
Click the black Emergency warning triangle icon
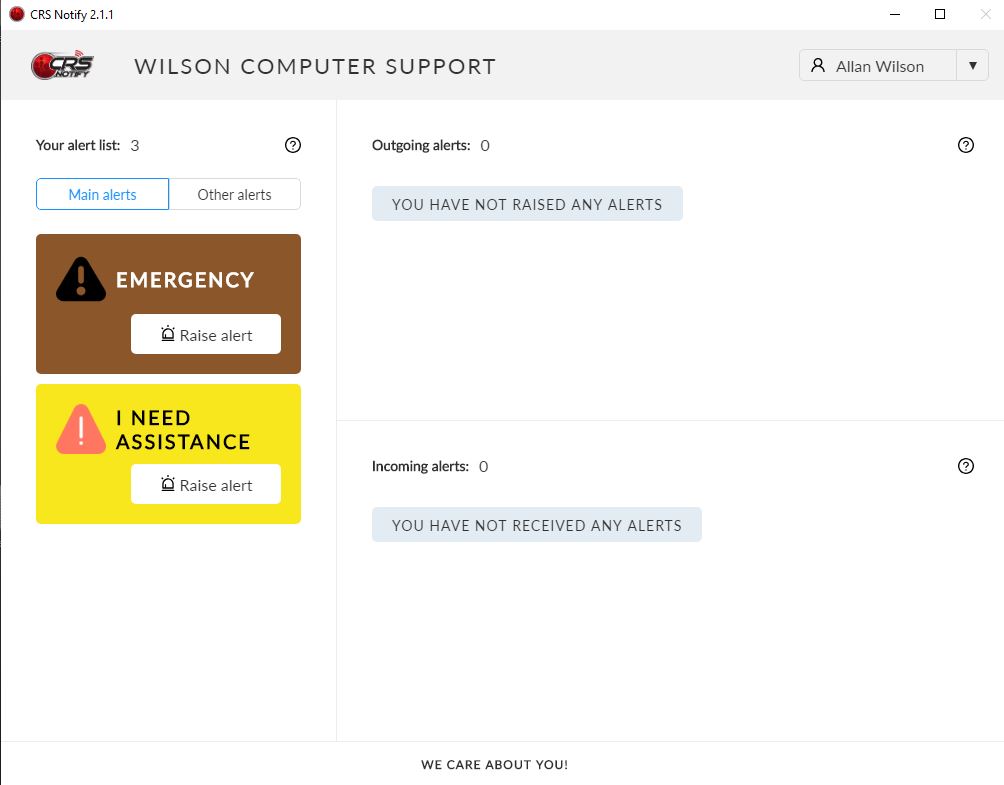click(x=81, y=280)
